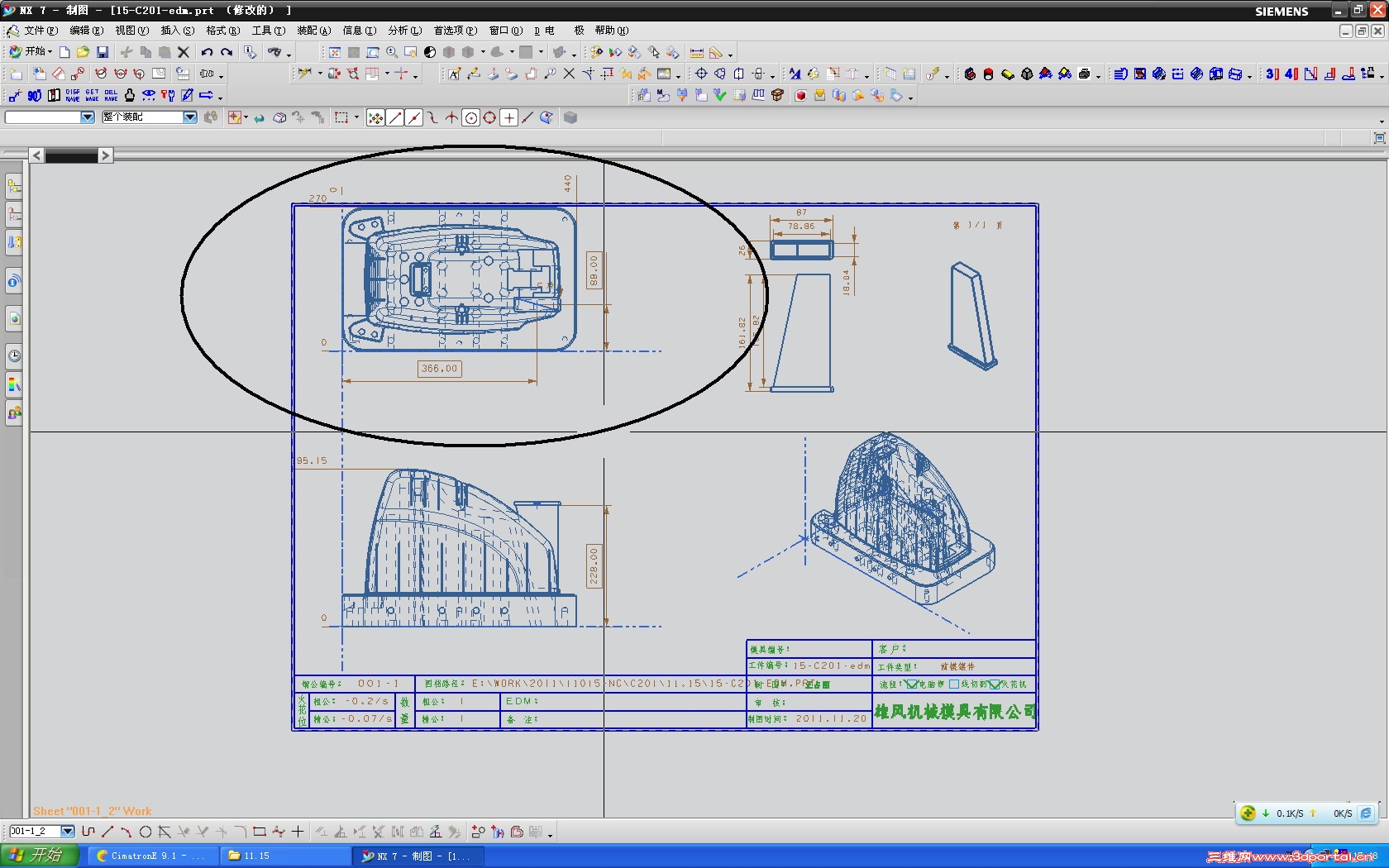Open the 001-1_2 sheet dropdown
This screenshot has height=868, width=1389.
(x=68, y=832)
